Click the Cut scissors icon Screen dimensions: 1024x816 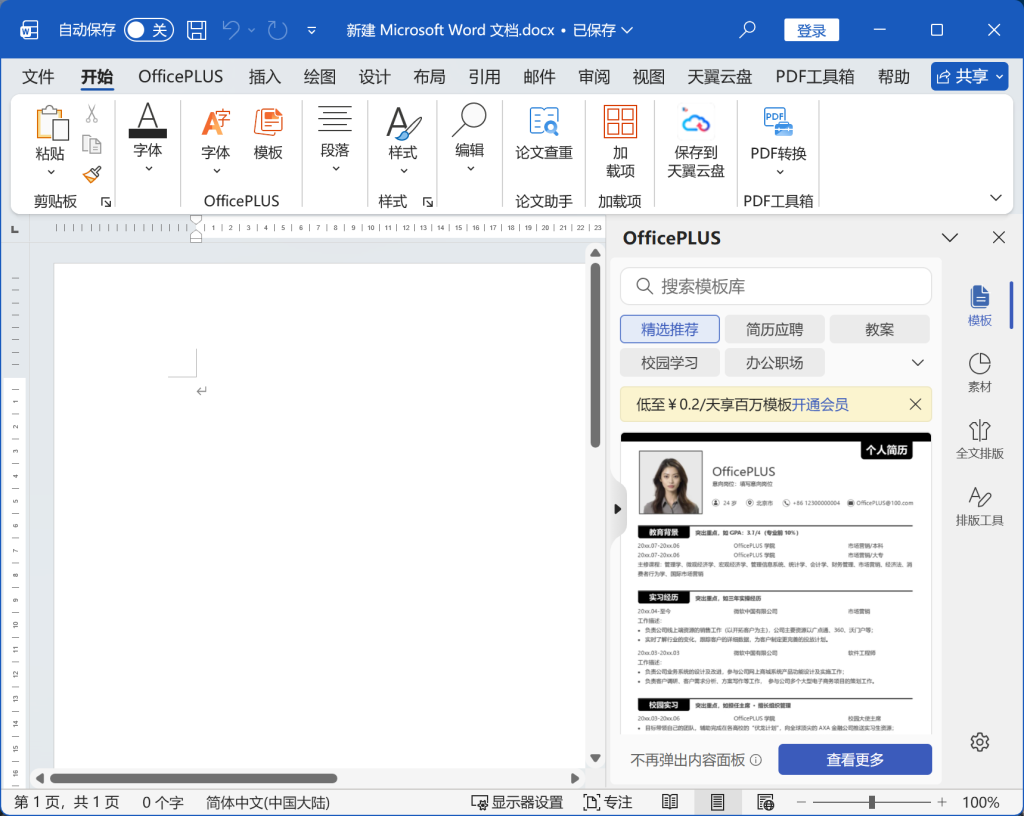(92, 114)
